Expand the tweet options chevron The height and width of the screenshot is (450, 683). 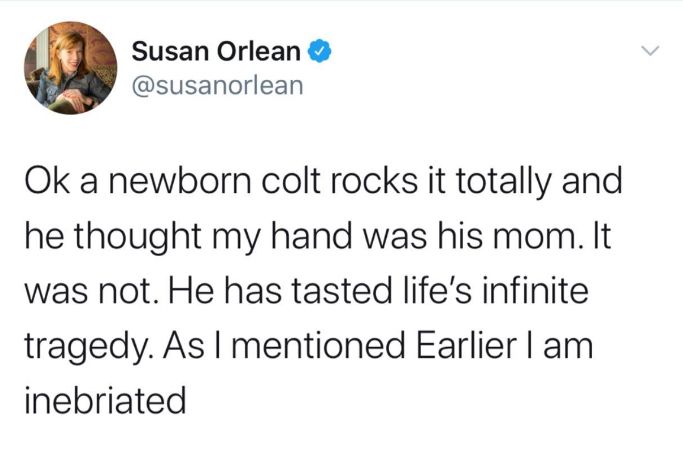[650, 51]
